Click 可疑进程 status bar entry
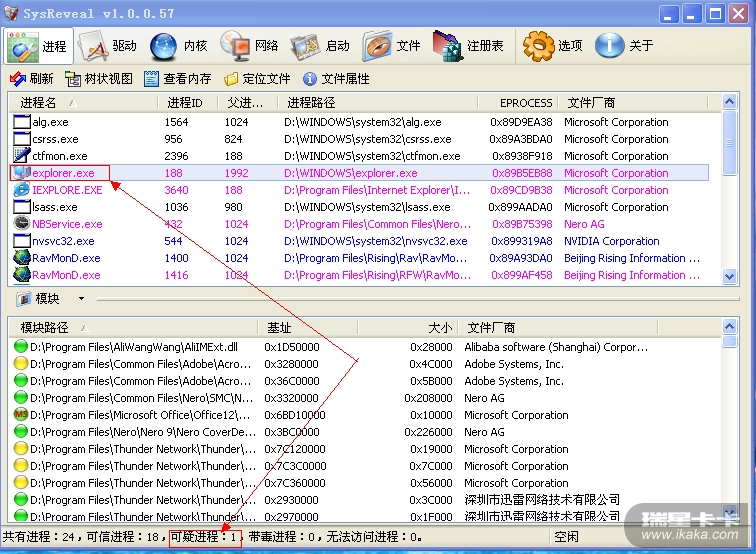This screenshot has height=554, width=756. (205, 537)
